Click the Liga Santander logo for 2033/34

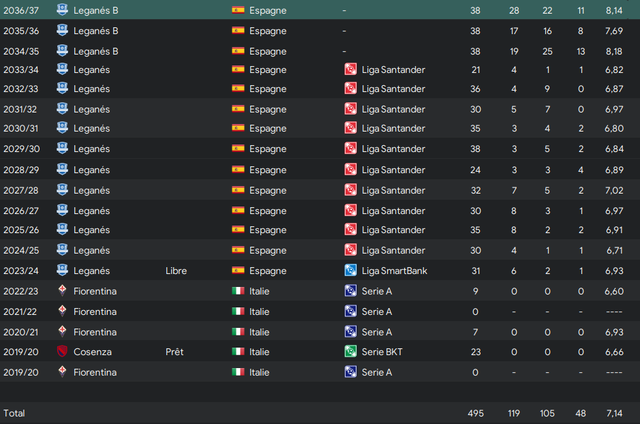(x=351, y=69)
